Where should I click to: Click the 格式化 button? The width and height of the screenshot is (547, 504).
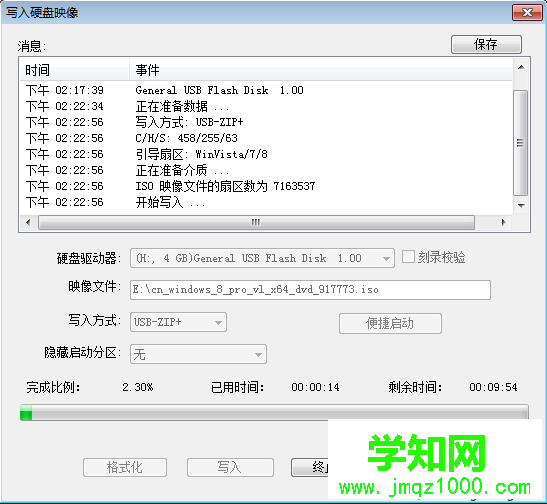tap(125, 467)
